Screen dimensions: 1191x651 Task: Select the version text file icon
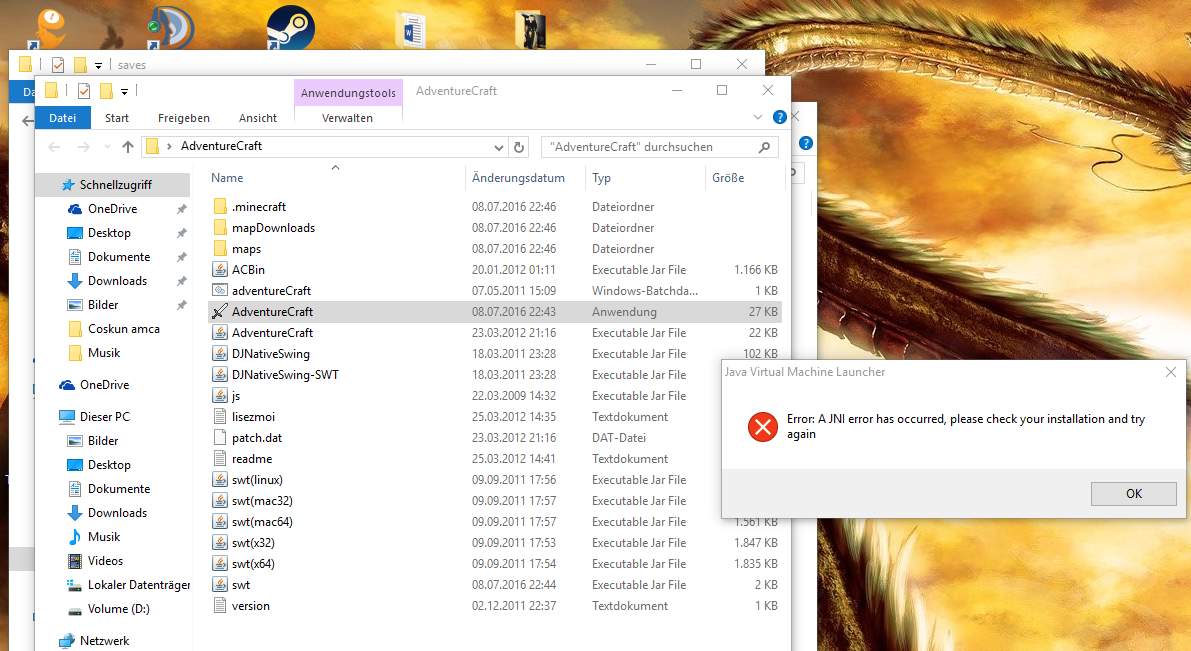coord(220,605)
